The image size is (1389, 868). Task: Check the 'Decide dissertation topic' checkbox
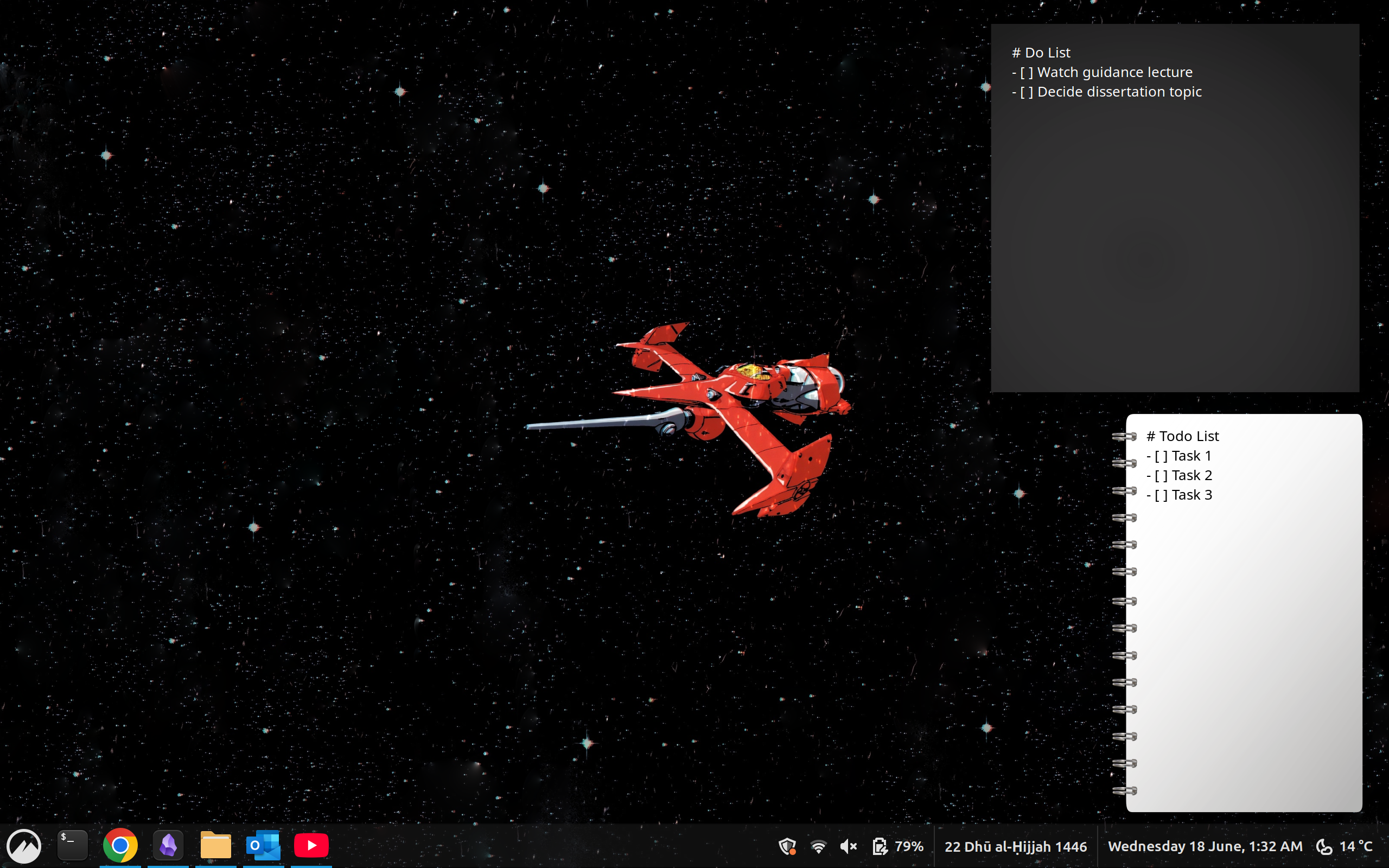coord(1026,92)
